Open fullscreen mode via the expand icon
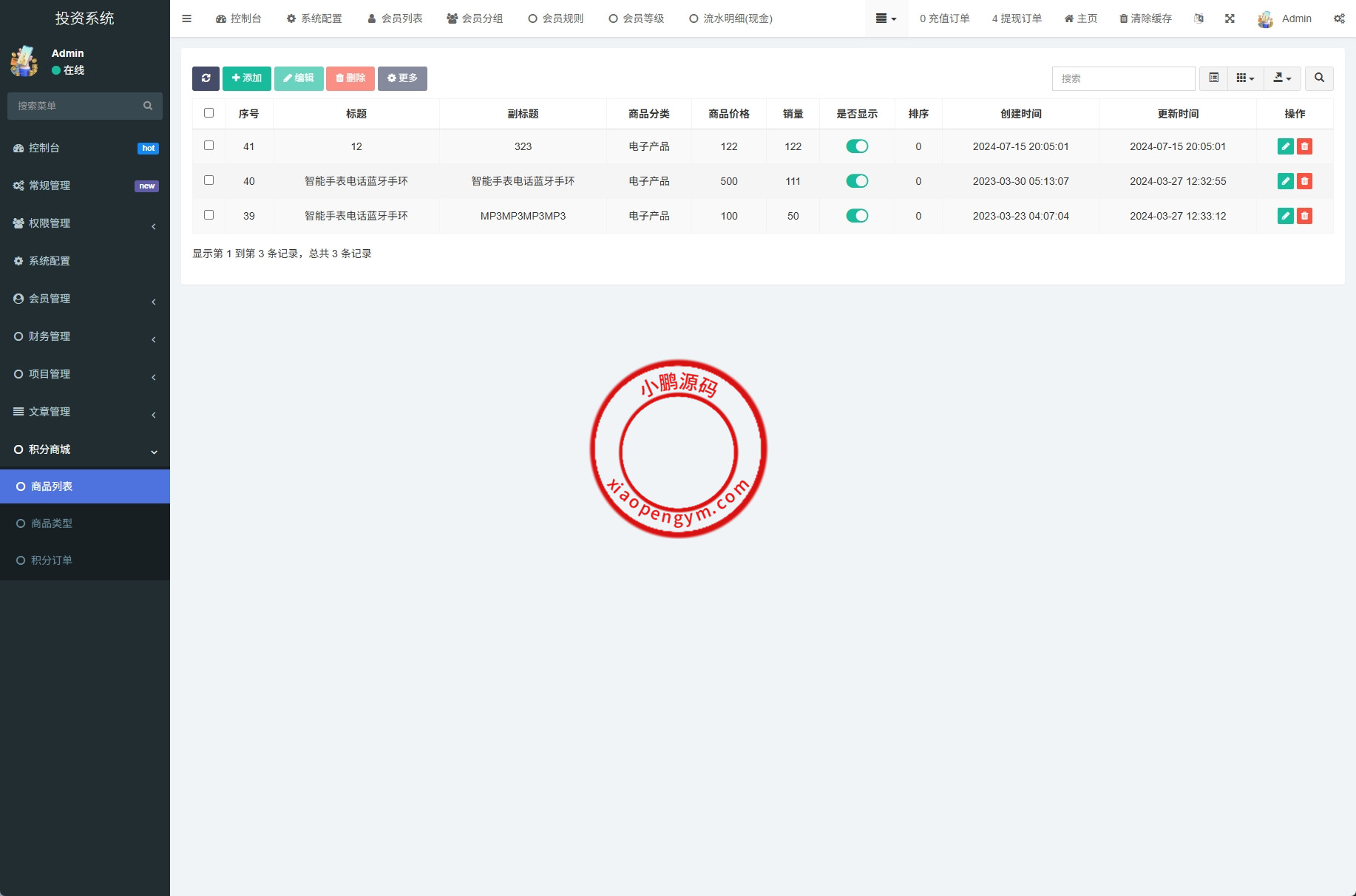Viewport: 1356px width, 896px height. (1230, 18)
